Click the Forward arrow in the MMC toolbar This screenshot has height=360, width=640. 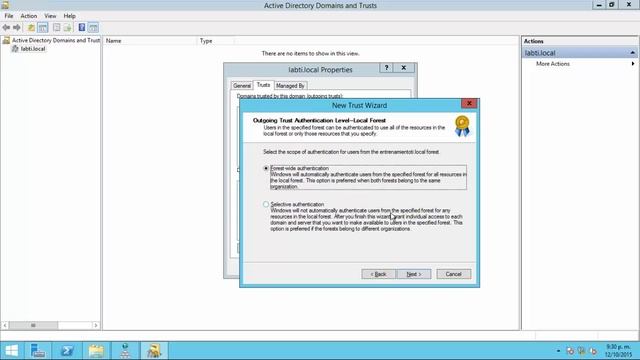pyautogui.click(x=17, y=28)
